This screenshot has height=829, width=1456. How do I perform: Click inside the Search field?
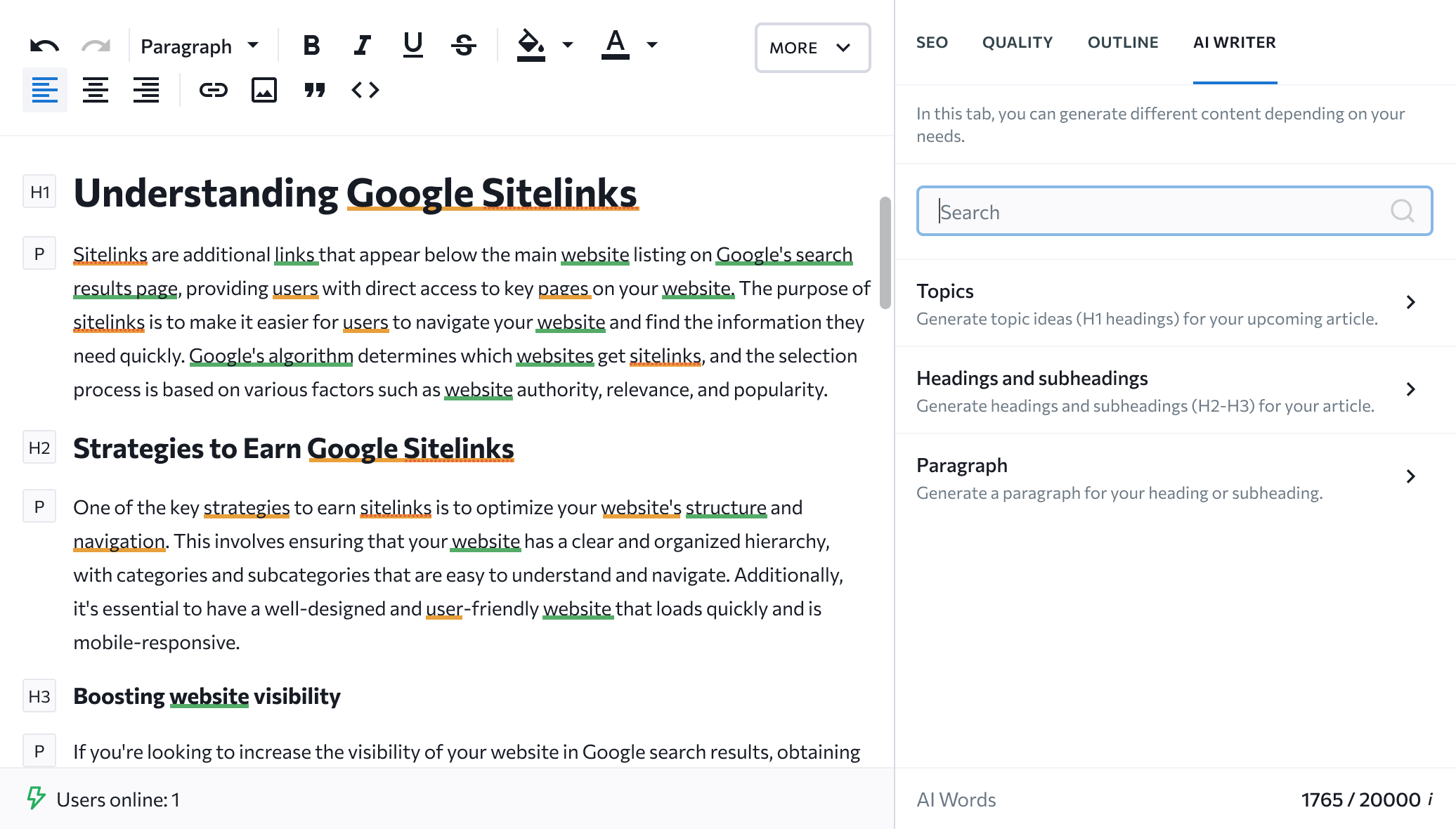[x=1124, y=211]
